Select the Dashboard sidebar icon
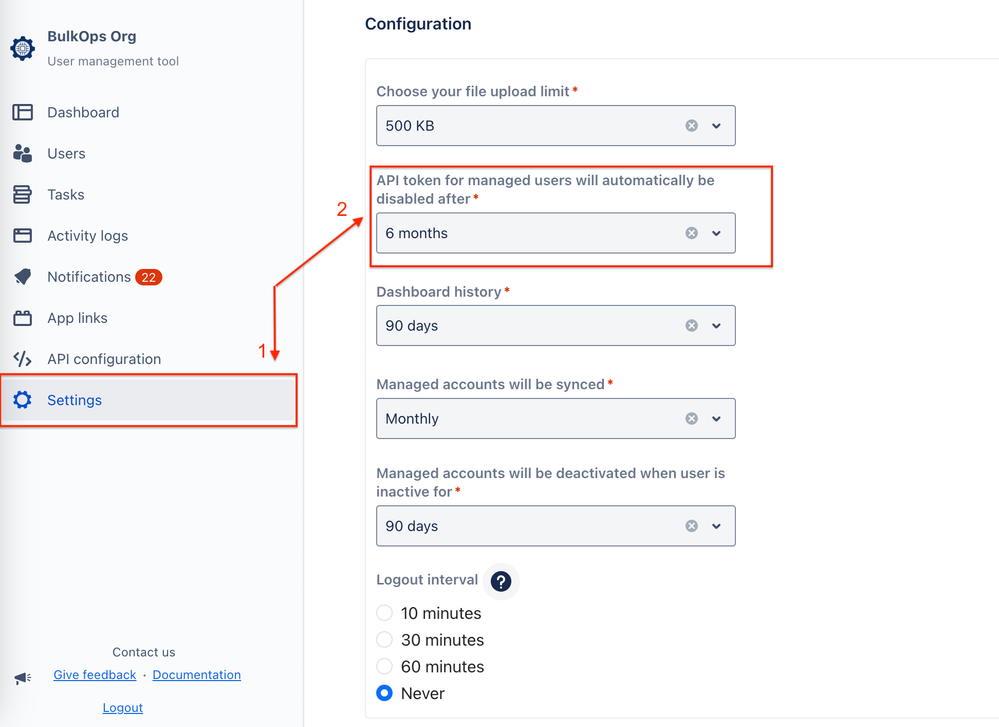 (x=22, y=112)
